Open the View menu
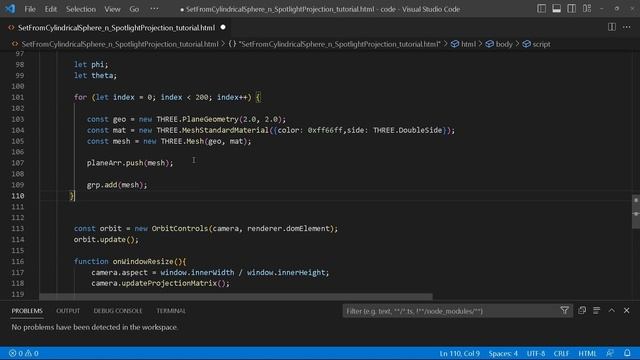640x360 pixels. coord(112,9)
